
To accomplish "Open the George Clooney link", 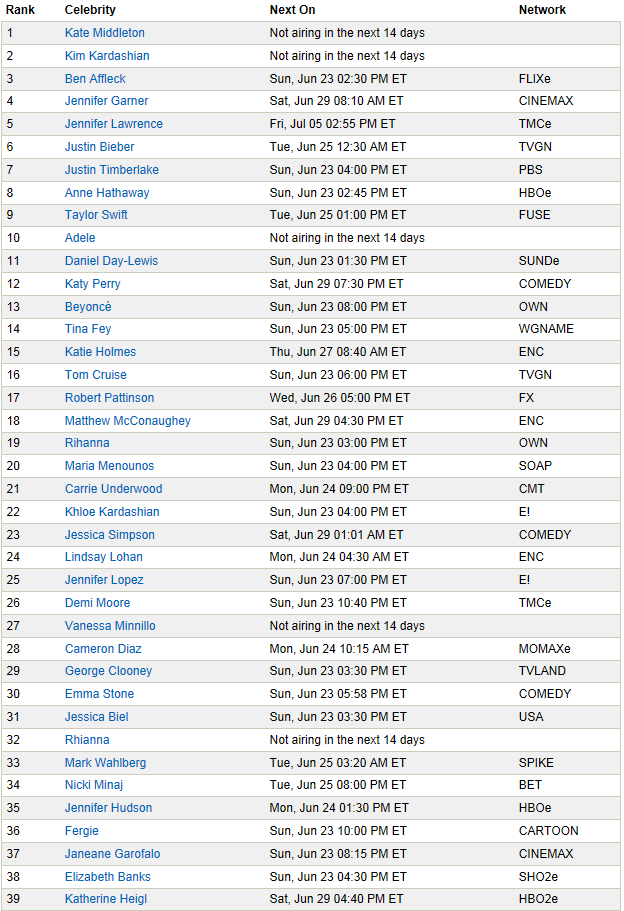I will pyautogui.click(x=109, y=671).
